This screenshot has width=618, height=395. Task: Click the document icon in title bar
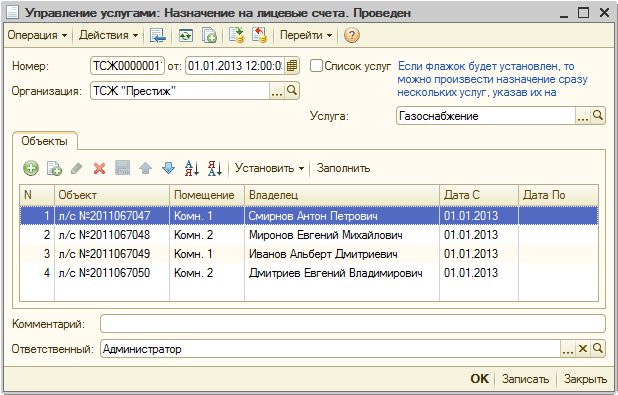point(12,13)
